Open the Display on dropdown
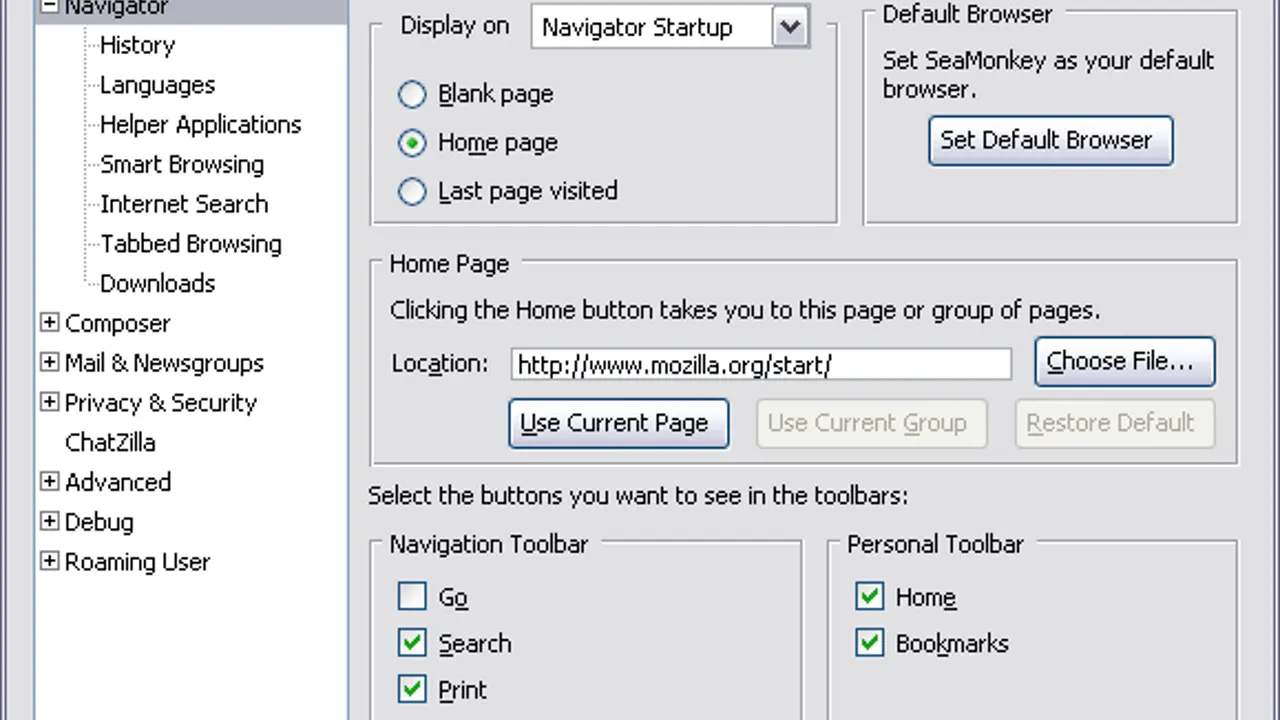 click(790, 27)
